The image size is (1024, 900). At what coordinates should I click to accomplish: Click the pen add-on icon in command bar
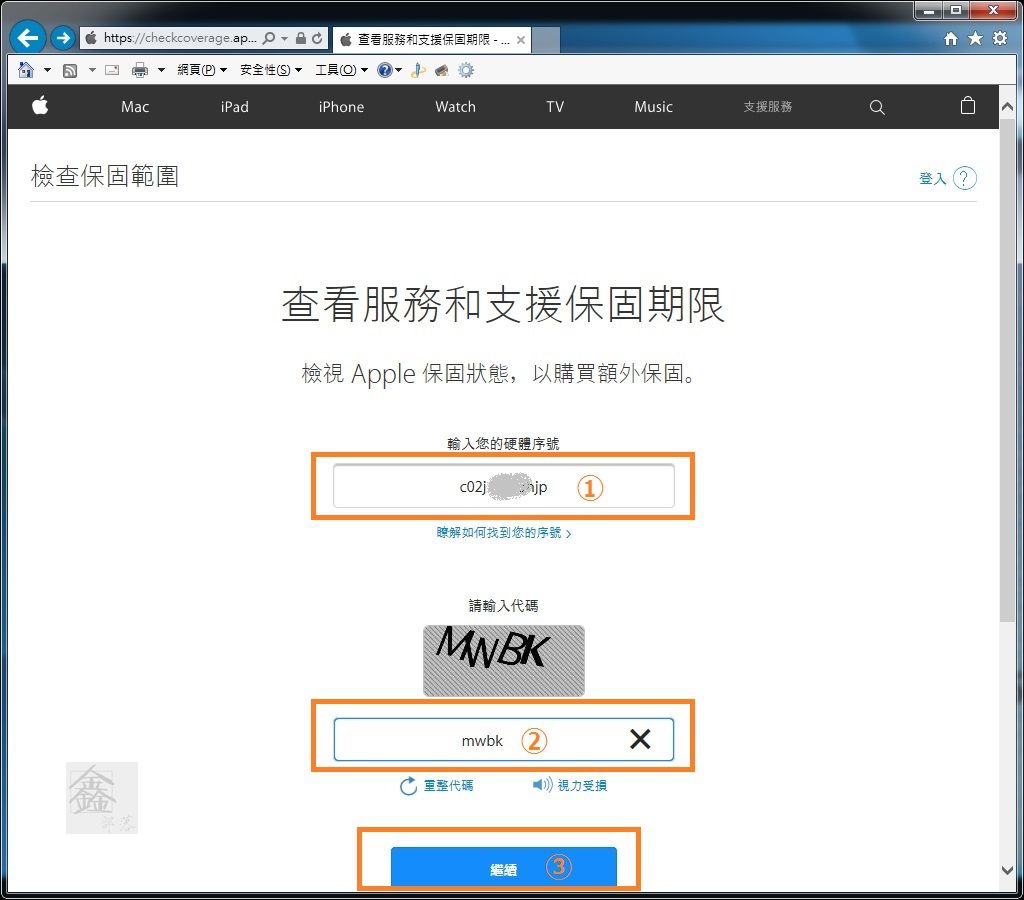point(418,70)
